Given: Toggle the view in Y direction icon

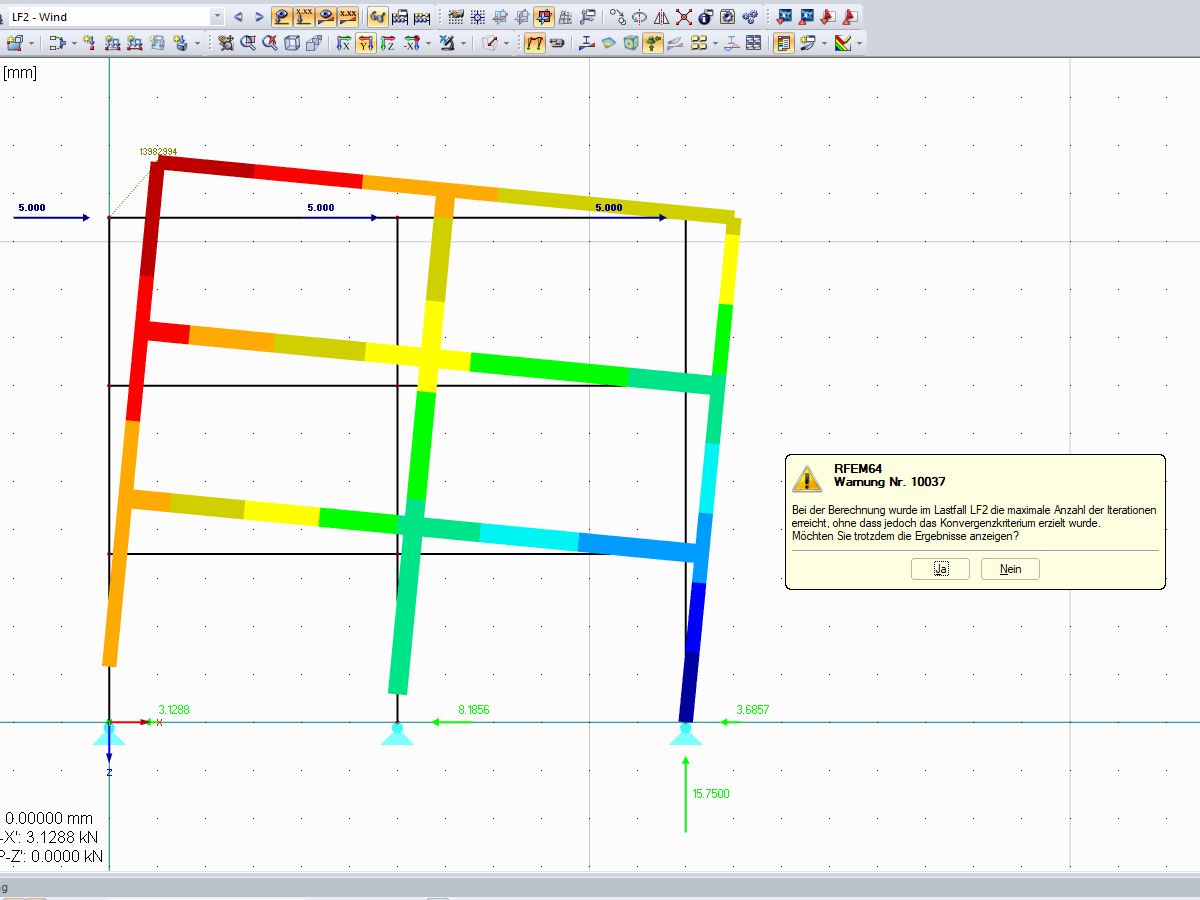Looking at the screenshot, I should (365, 43).
